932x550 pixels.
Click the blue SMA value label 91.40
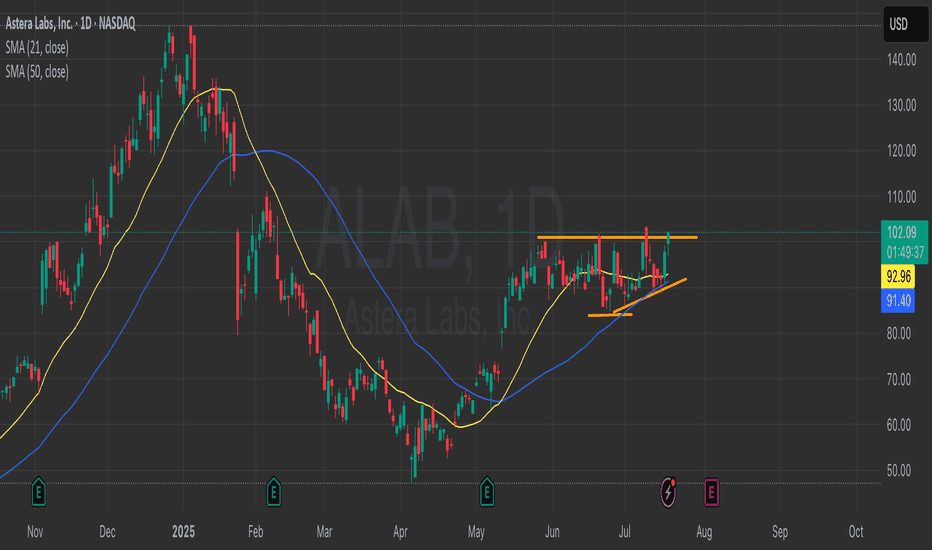click(x=898, y=301)
